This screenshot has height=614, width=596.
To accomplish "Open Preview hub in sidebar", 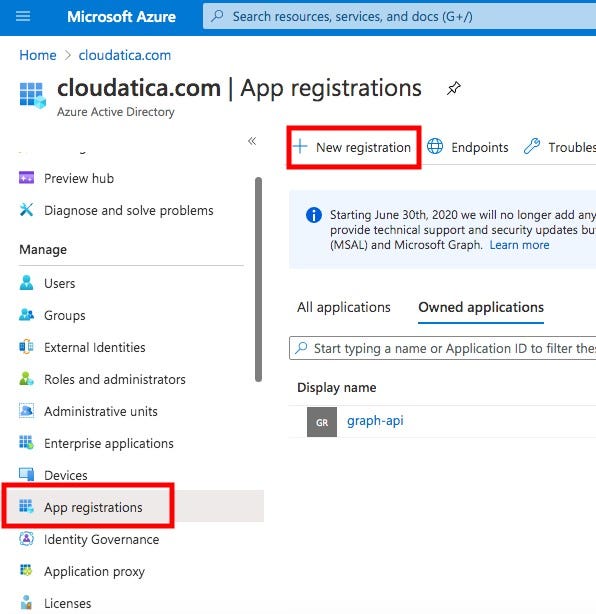I will click(x=79, y=179).
